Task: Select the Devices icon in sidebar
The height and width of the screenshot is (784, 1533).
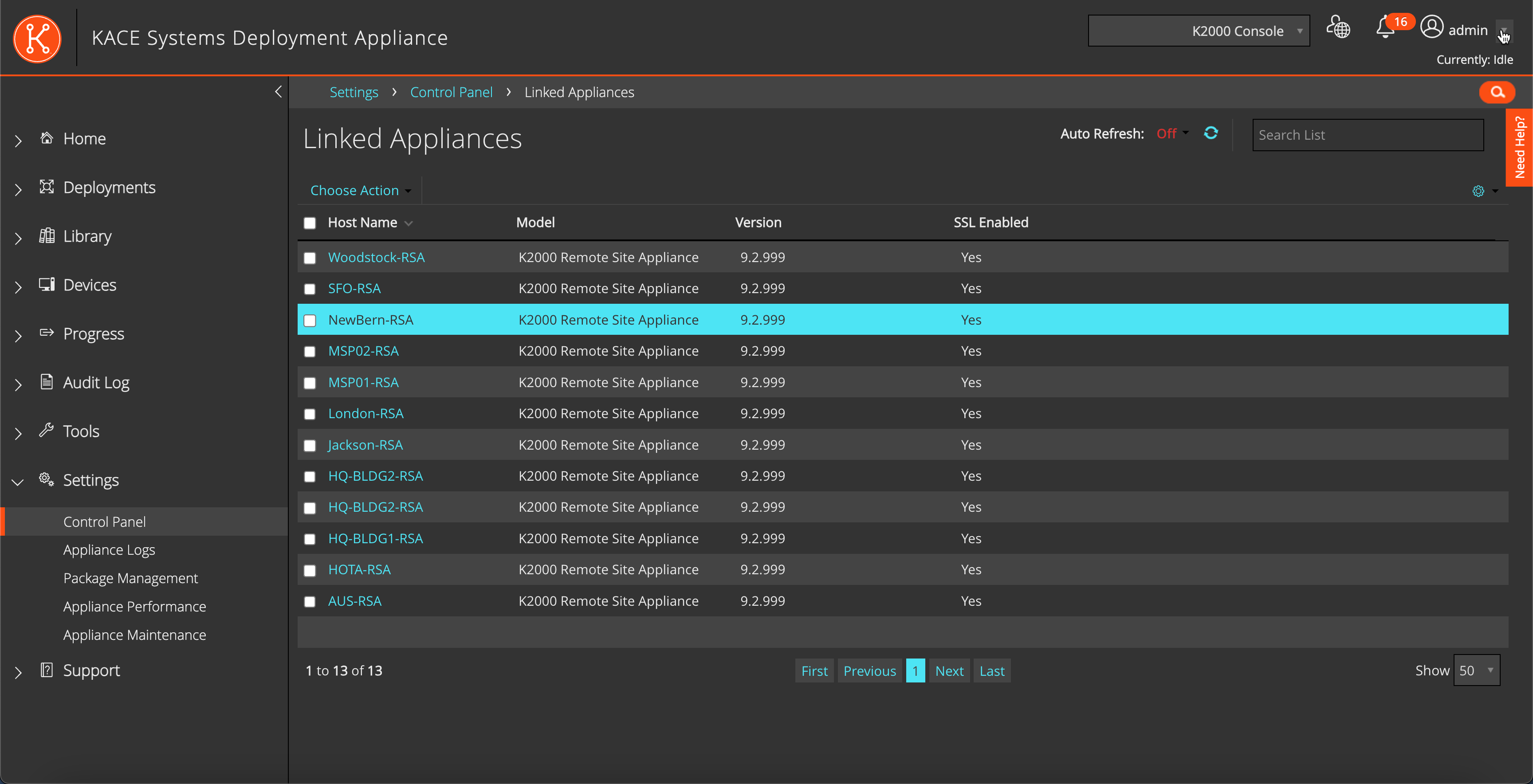Action: click(x=47, y=284)
